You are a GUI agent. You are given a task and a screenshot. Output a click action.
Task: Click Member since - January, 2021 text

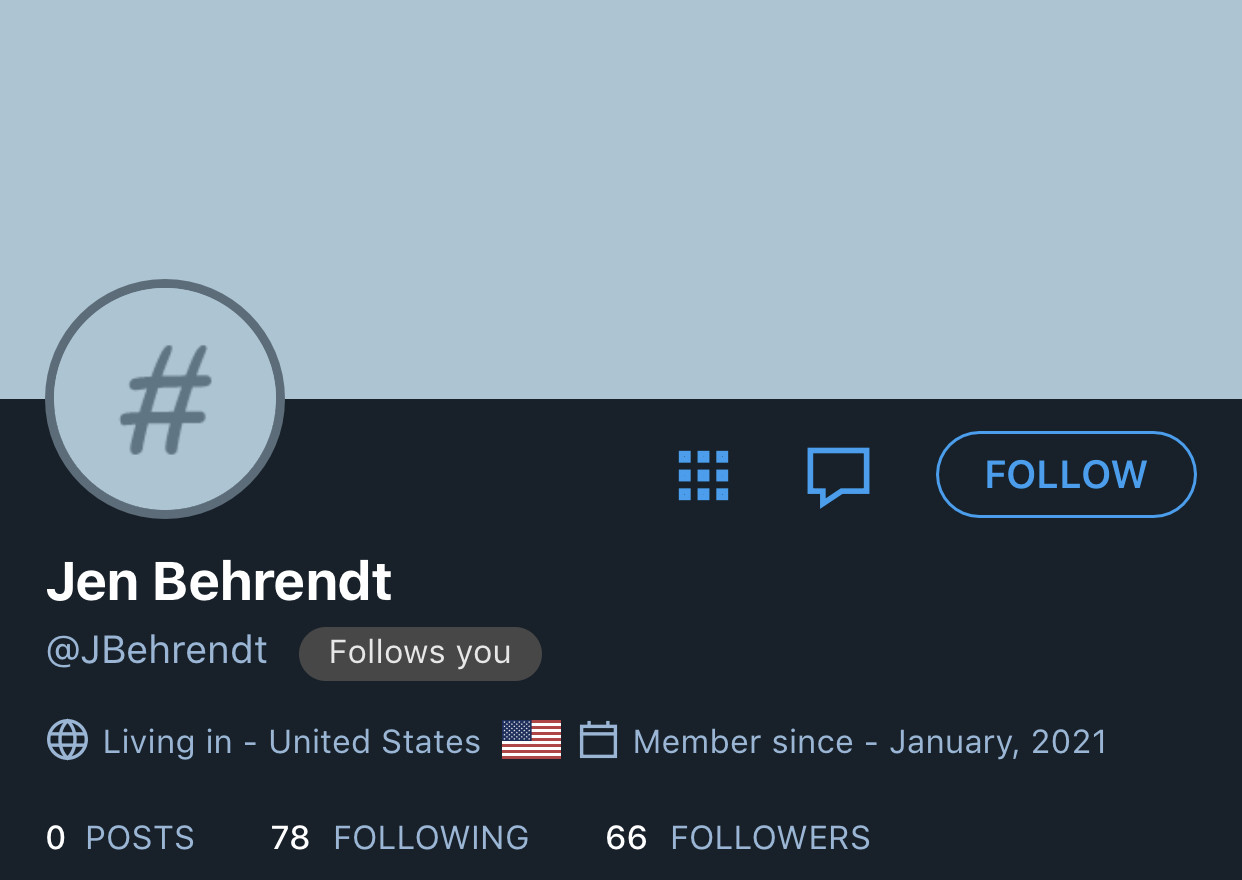[x=870, y=742]
